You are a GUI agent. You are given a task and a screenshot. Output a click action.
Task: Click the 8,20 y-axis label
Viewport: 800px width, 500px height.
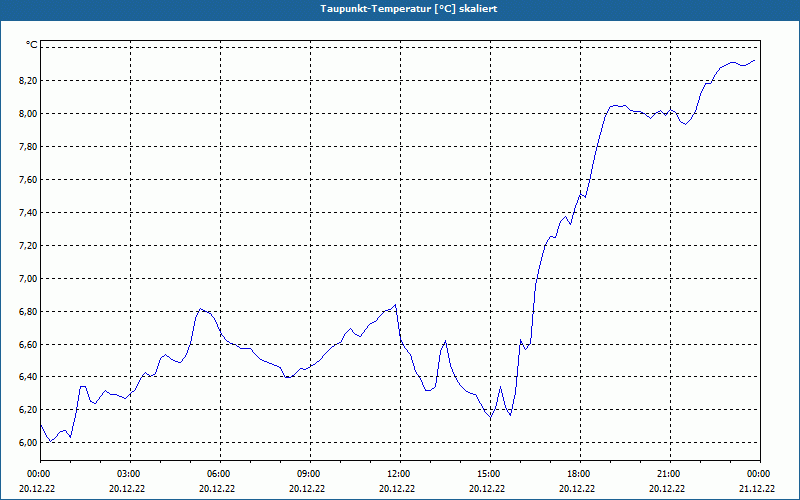(x=28, y=80)
